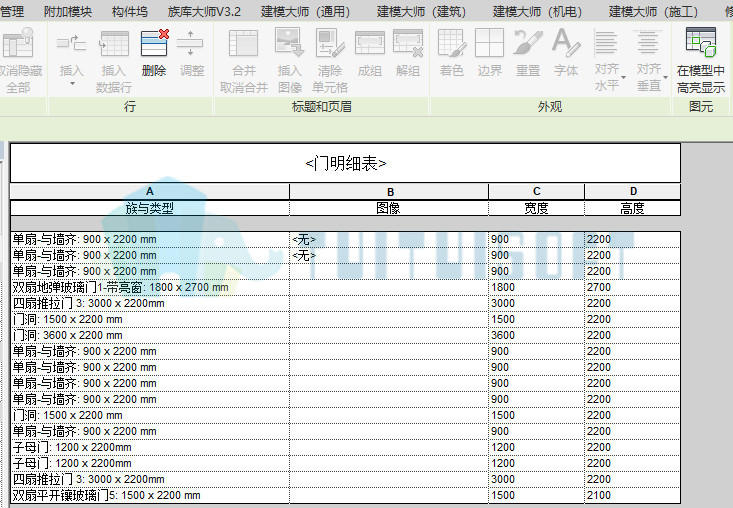733x508 pixels.
Task: Click the Clear Cell icon
Action: click(330, 43)
